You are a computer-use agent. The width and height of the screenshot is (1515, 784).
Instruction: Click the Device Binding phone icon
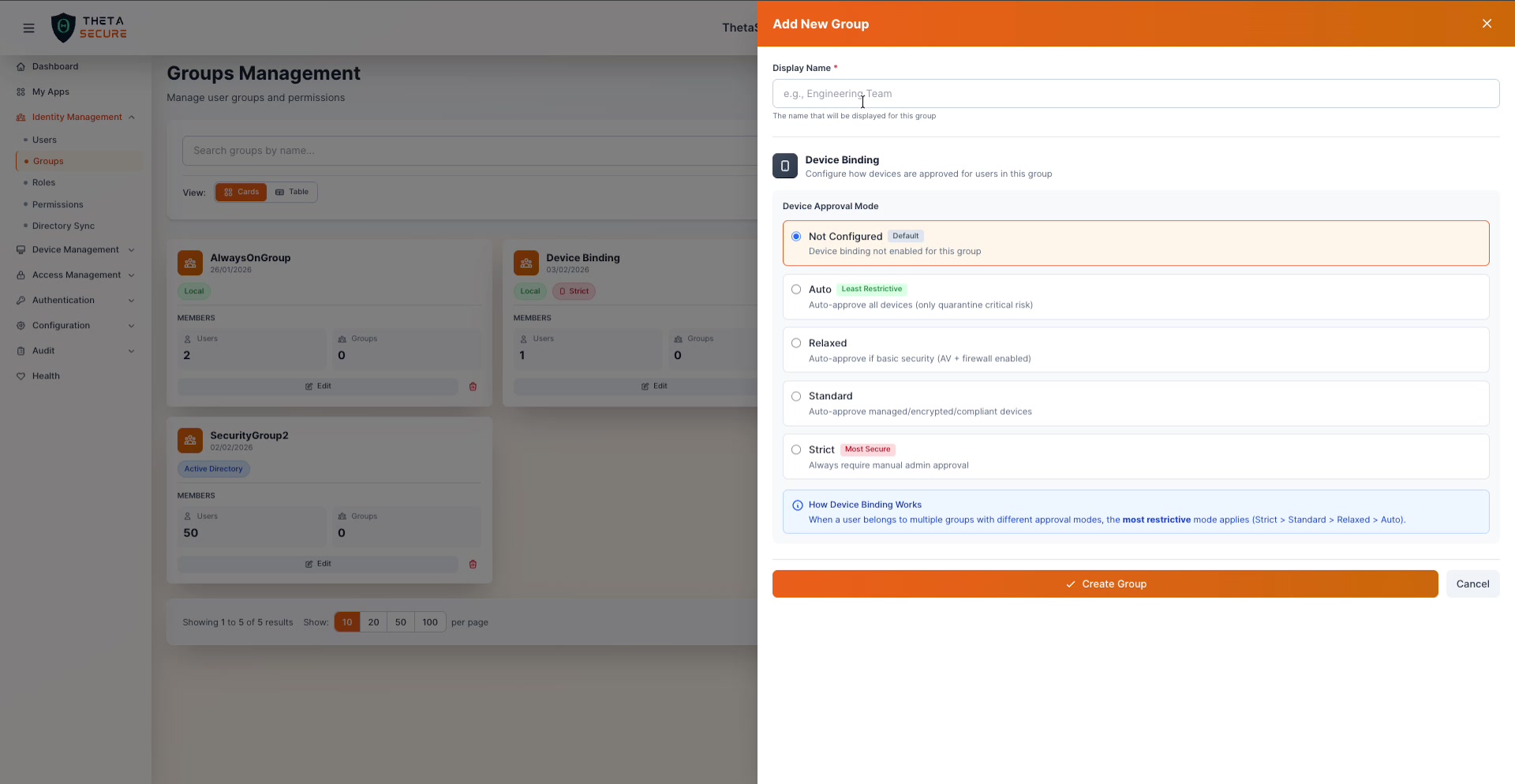[784, 166]
